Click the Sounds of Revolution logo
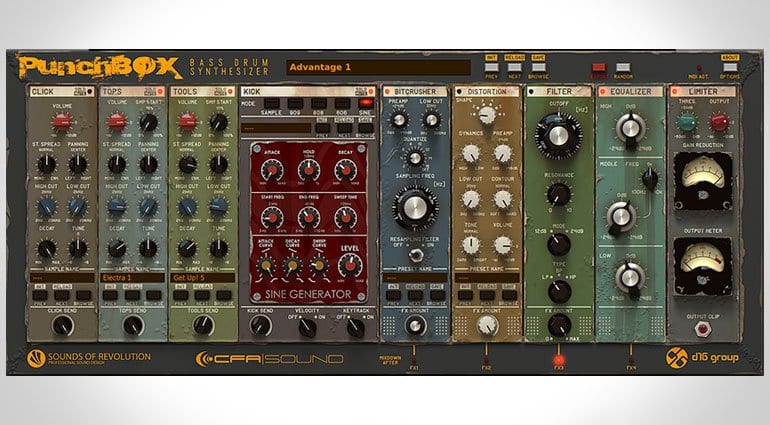Screen dimensions: 770x425 [89, 358]
